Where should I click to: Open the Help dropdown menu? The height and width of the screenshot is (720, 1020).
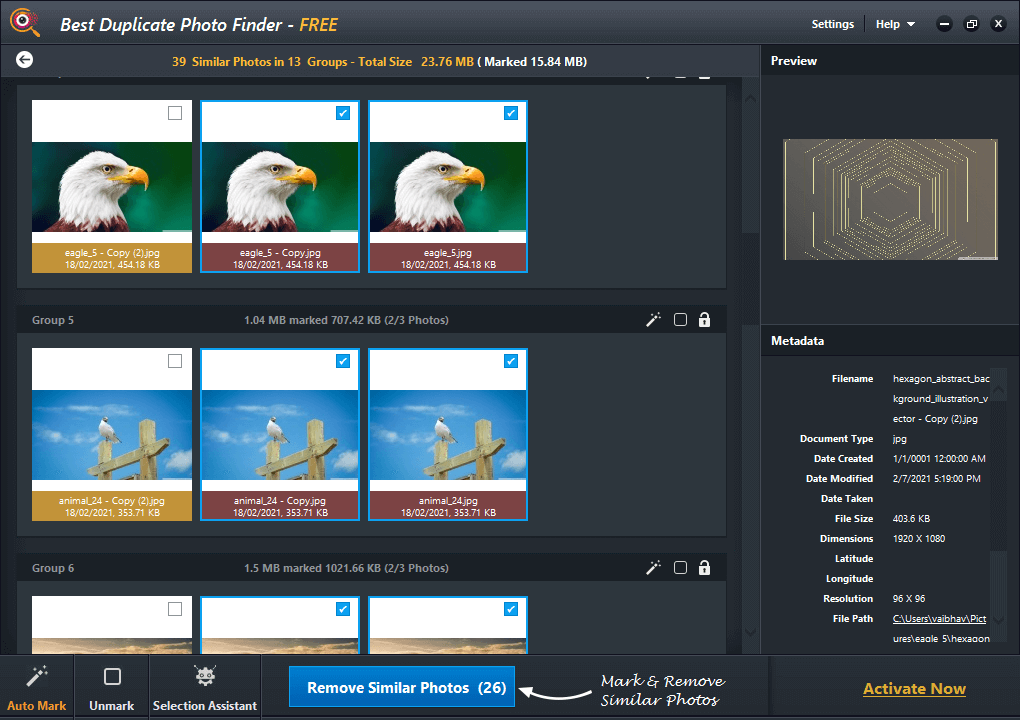pos(893,24)
